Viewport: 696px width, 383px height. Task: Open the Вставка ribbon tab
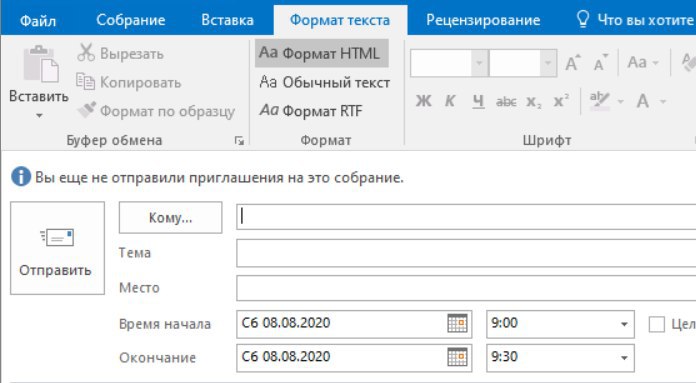(227, 20)
